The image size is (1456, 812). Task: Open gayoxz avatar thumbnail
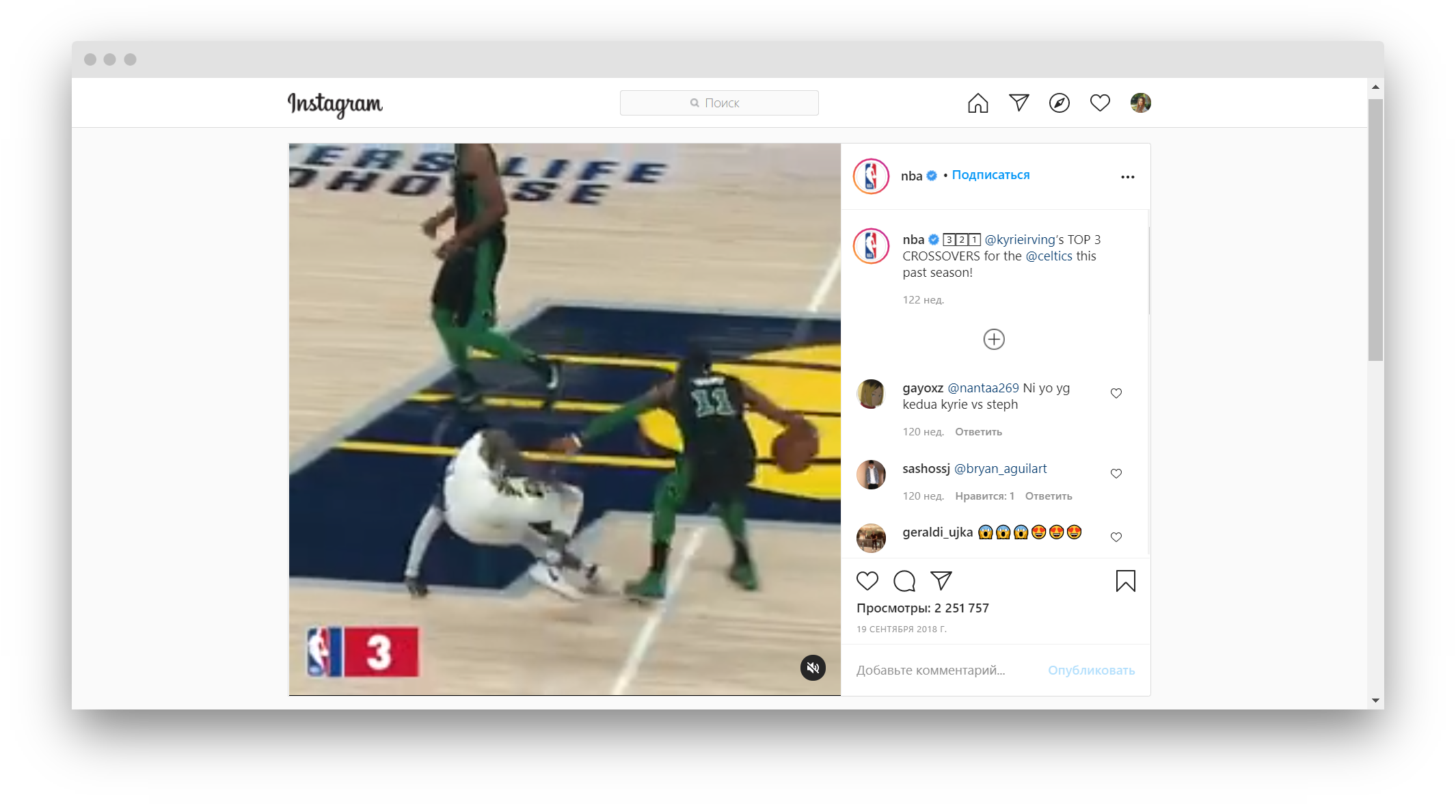(x=871, y=394)
